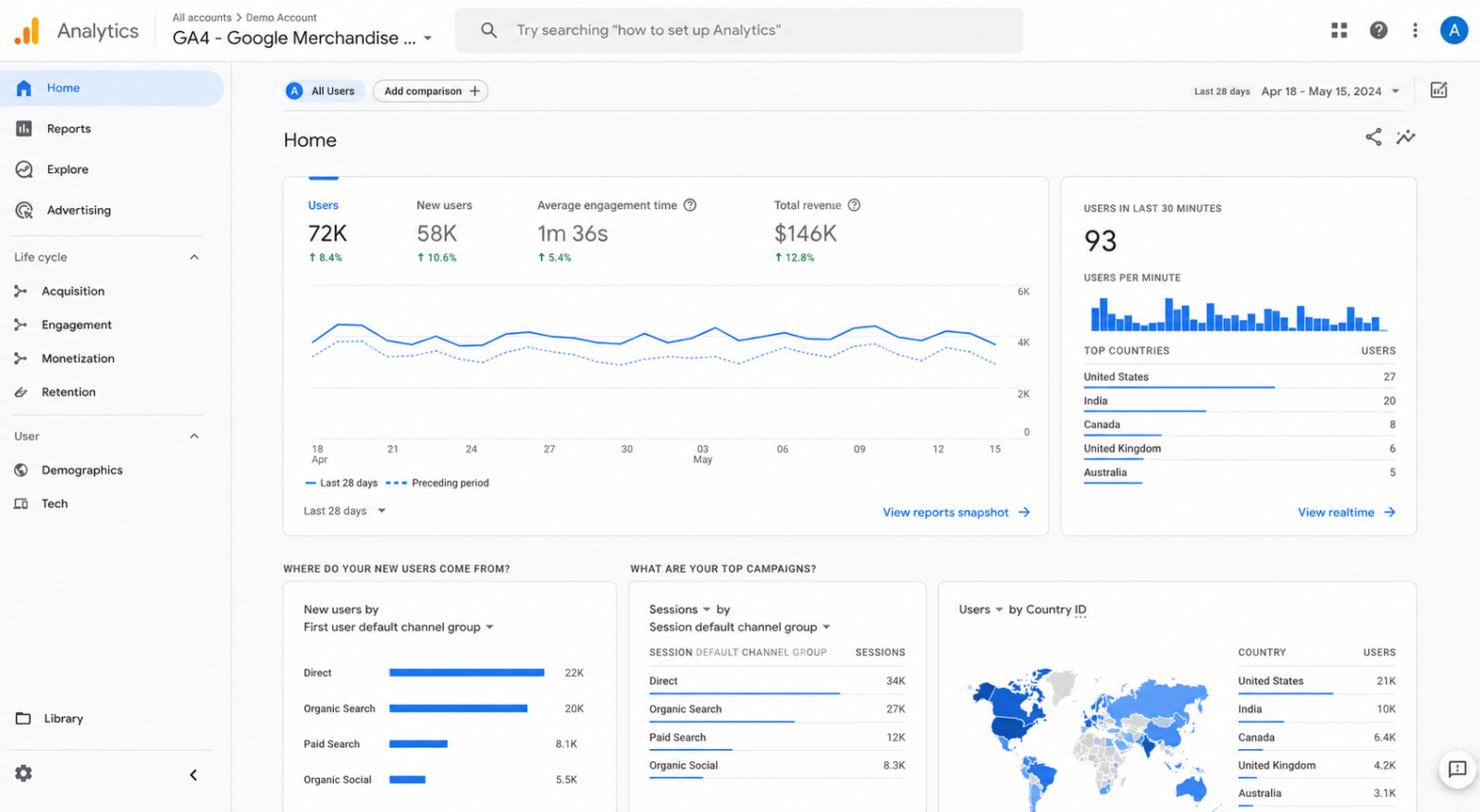Open Demographics reports
Image resolution: width=1480 pixels, height=812 pixels.
point(82,470)
